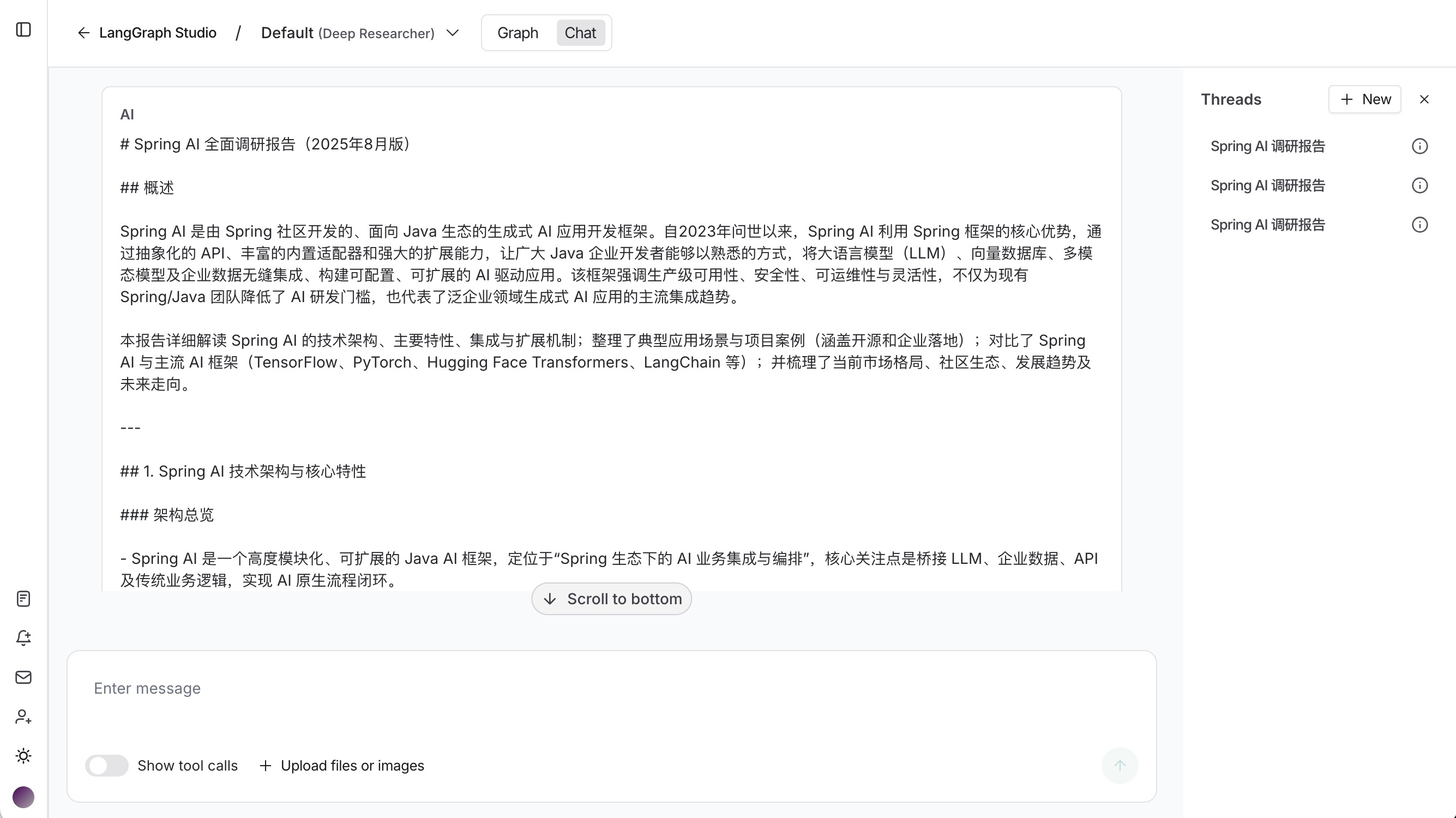Toggle the light/dark theme sun icon

tap(23, 756)
